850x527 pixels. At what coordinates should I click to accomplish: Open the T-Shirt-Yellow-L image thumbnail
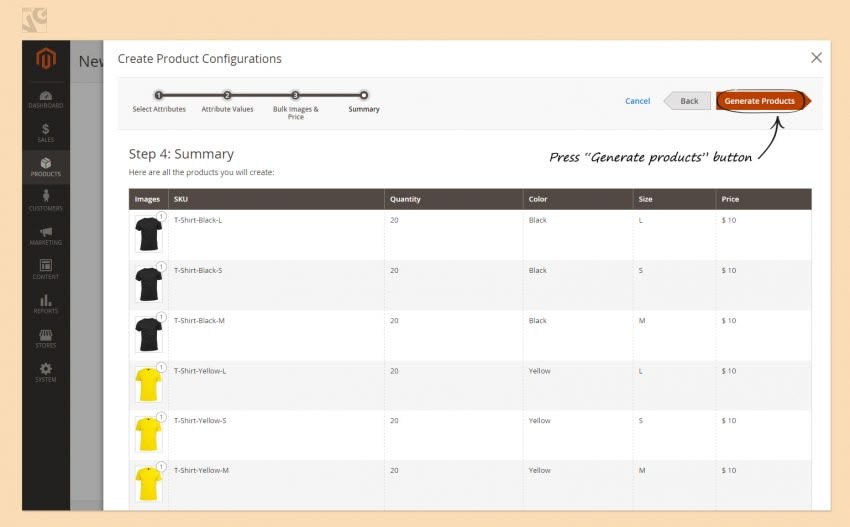149,384
